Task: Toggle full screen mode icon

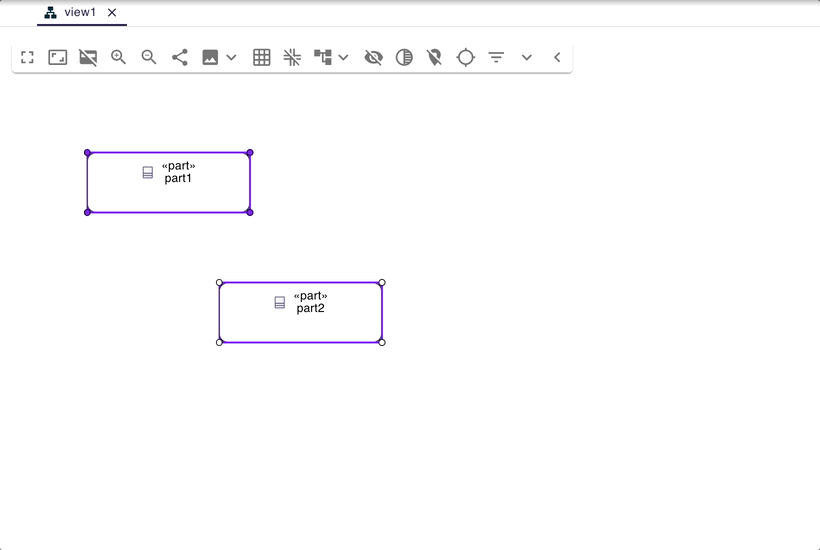Action: pyautogui.click(x=27, y=58)
